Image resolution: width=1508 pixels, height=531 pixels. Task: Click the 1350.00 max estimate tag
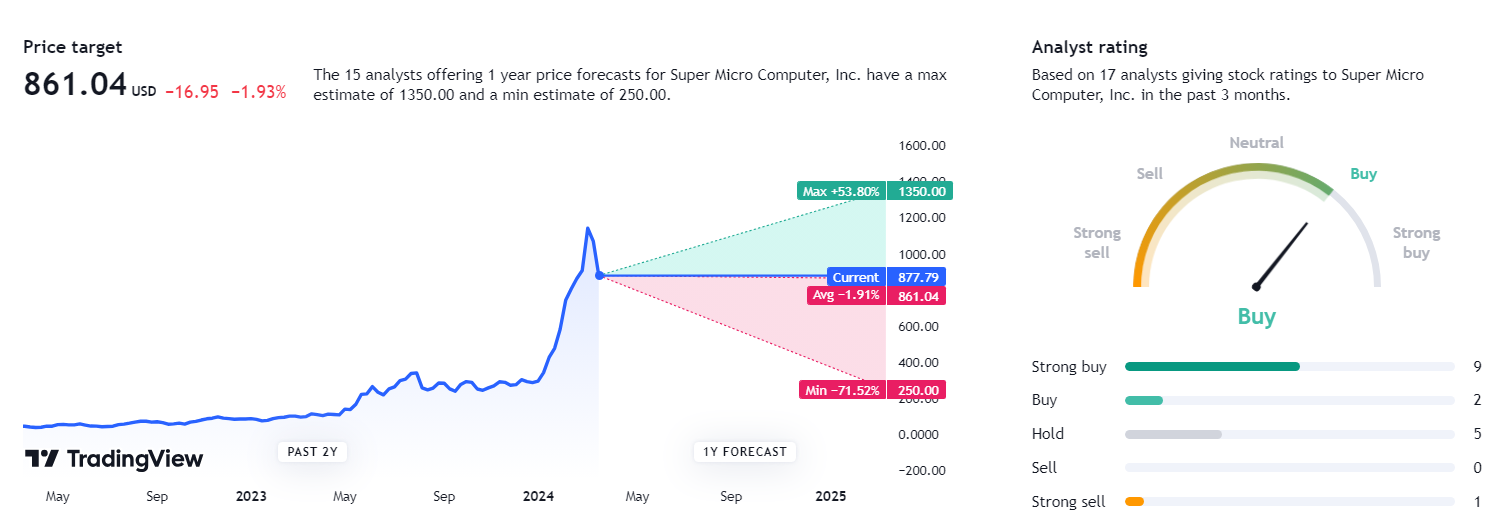tap(919, 191)
